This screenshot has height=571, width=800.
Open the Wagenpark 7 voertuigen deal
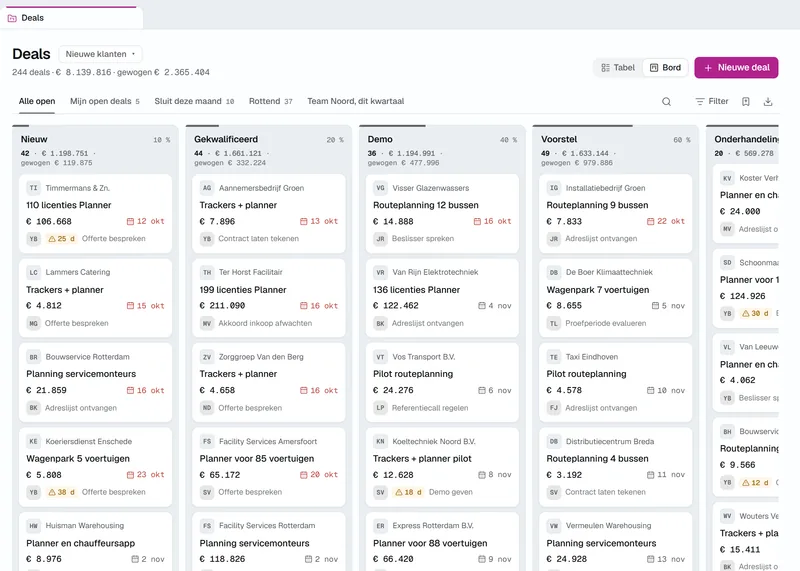(597, 290)
